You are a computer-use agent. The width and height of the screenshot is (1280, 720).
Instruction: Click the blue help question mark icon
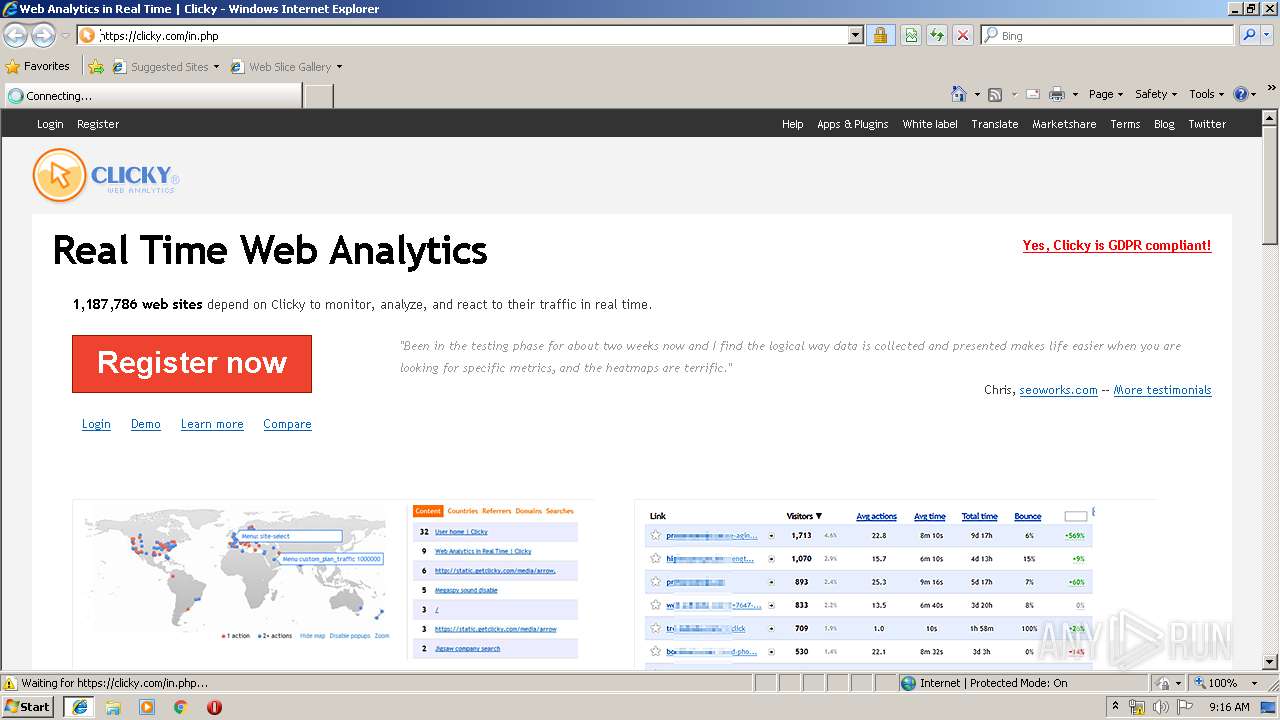1241,94
